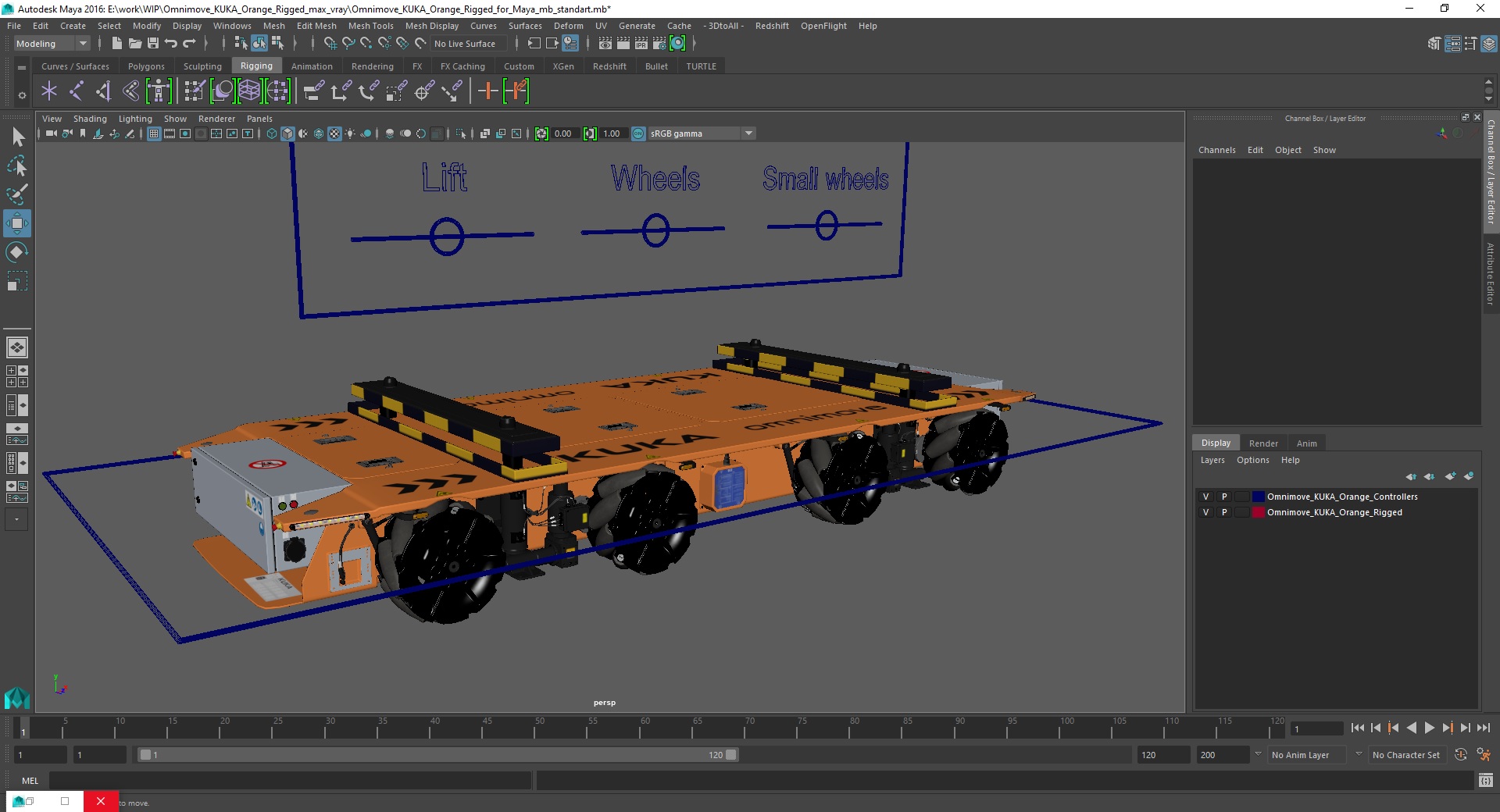Click the Set Key icon on shelf

[x=487, y=91]
